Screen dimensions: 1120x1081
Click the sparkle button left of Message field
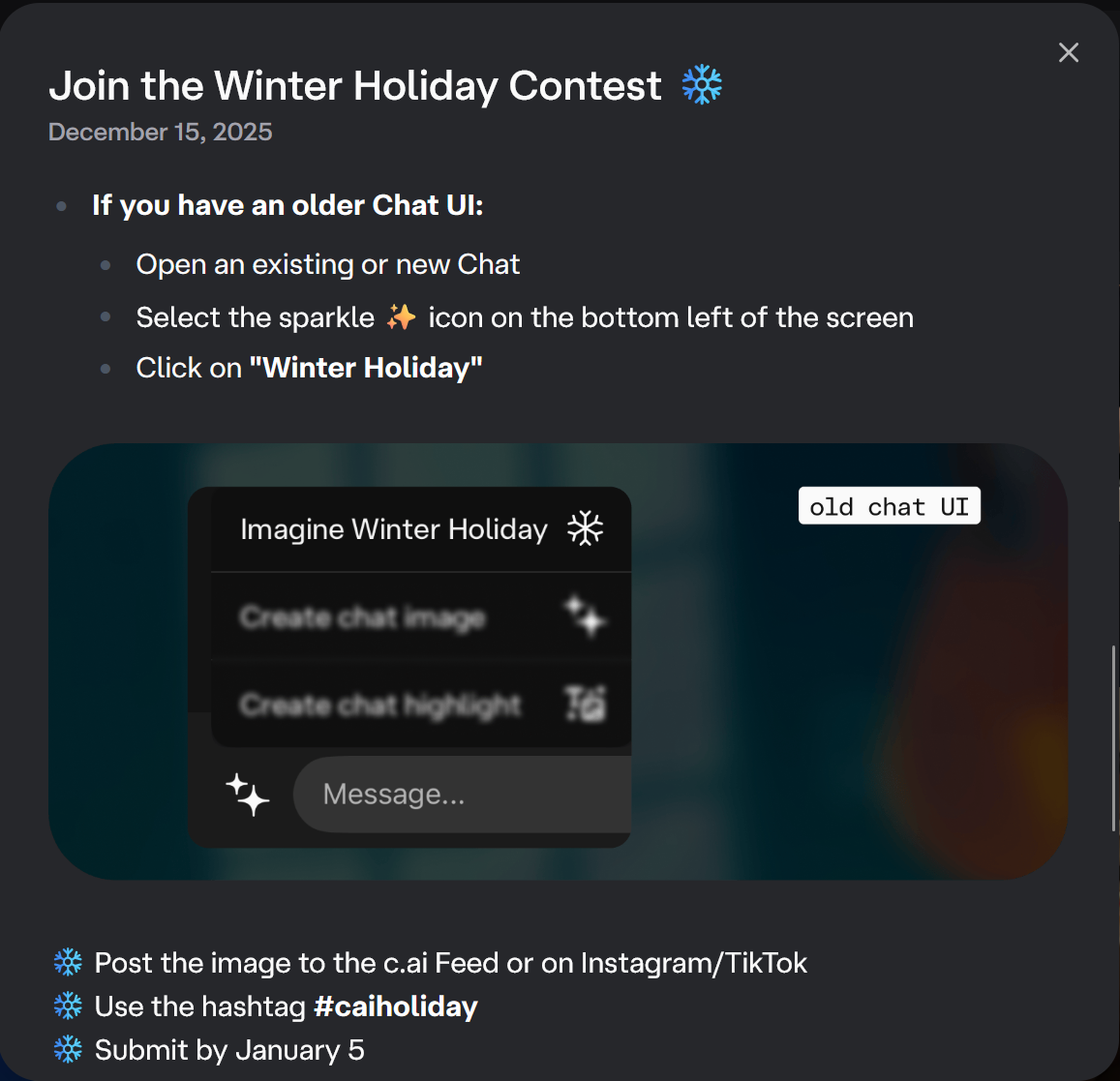click(x=247, y=794)
